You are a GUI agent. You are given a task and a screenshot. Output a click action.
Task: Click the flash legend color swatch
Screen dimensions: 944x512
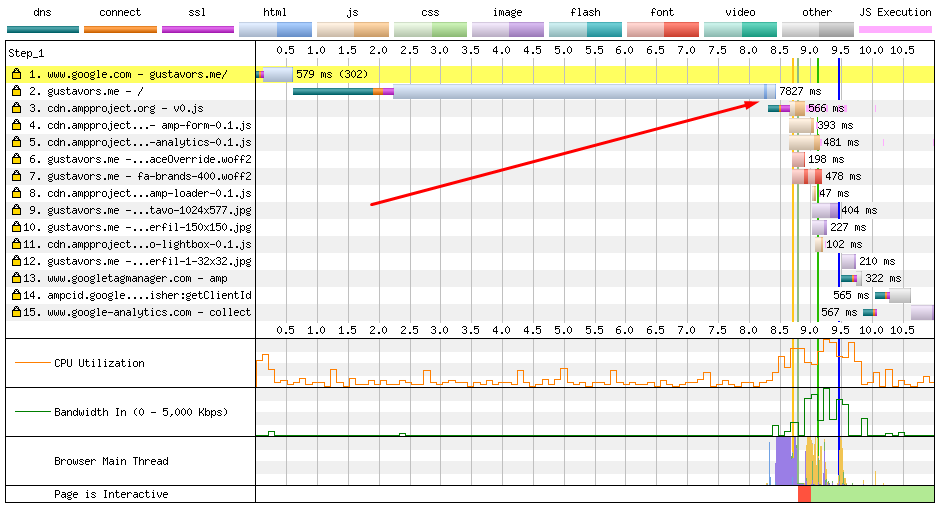coord(585,30)
